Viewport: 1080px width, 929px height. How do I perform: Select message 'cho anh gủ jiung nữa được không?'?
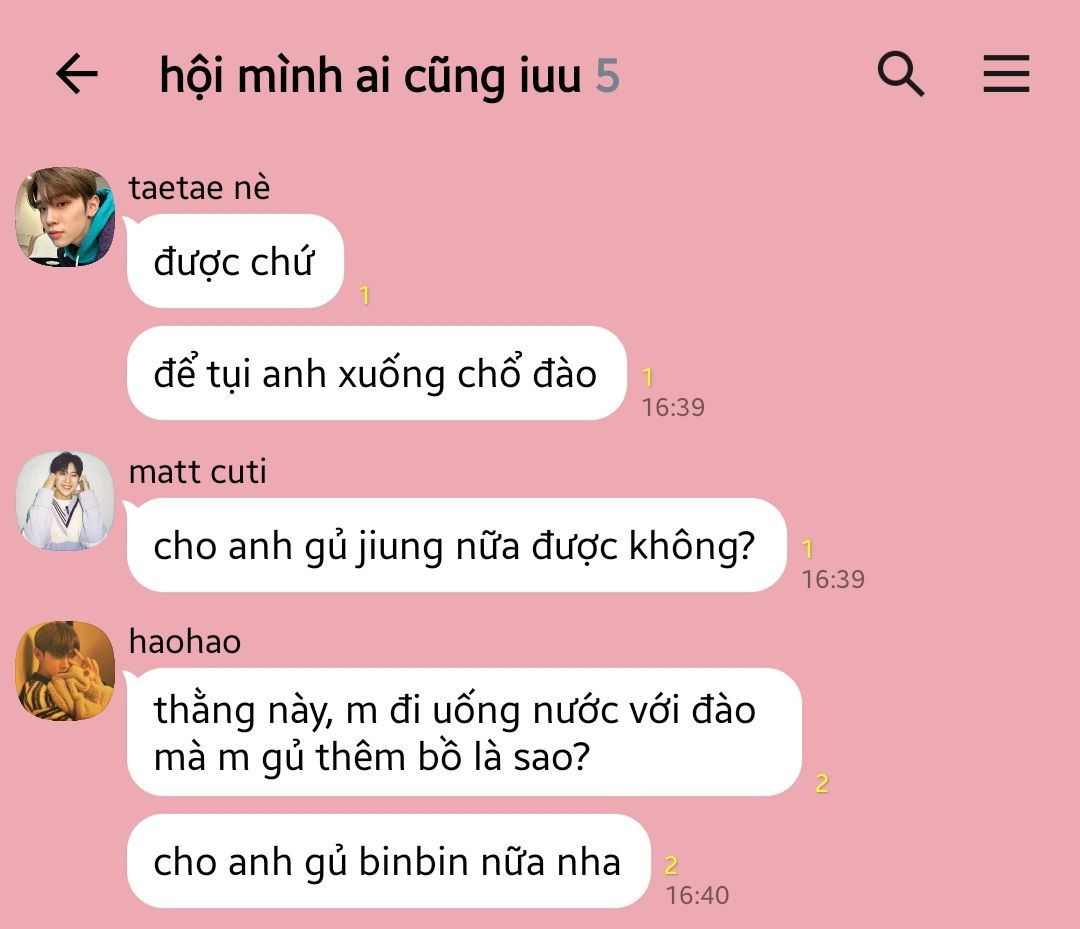(457, 545)
